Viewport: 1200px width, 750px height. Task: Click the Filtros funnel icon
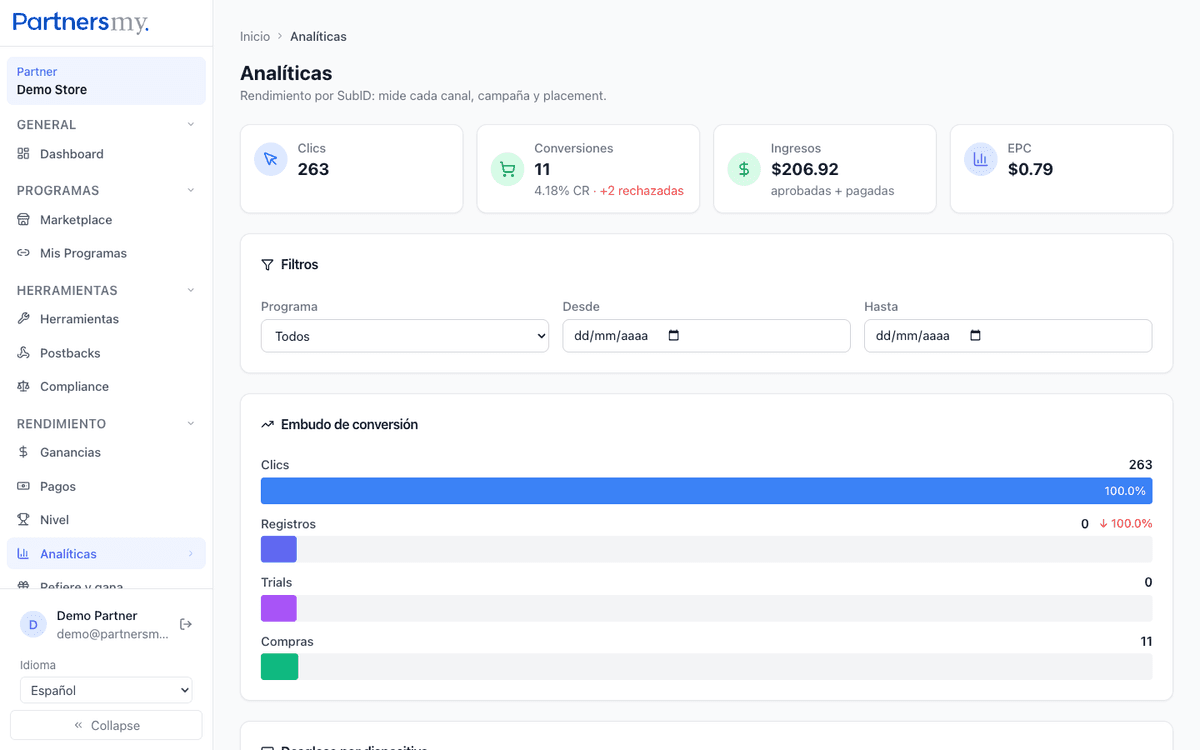tap(267, 265)
